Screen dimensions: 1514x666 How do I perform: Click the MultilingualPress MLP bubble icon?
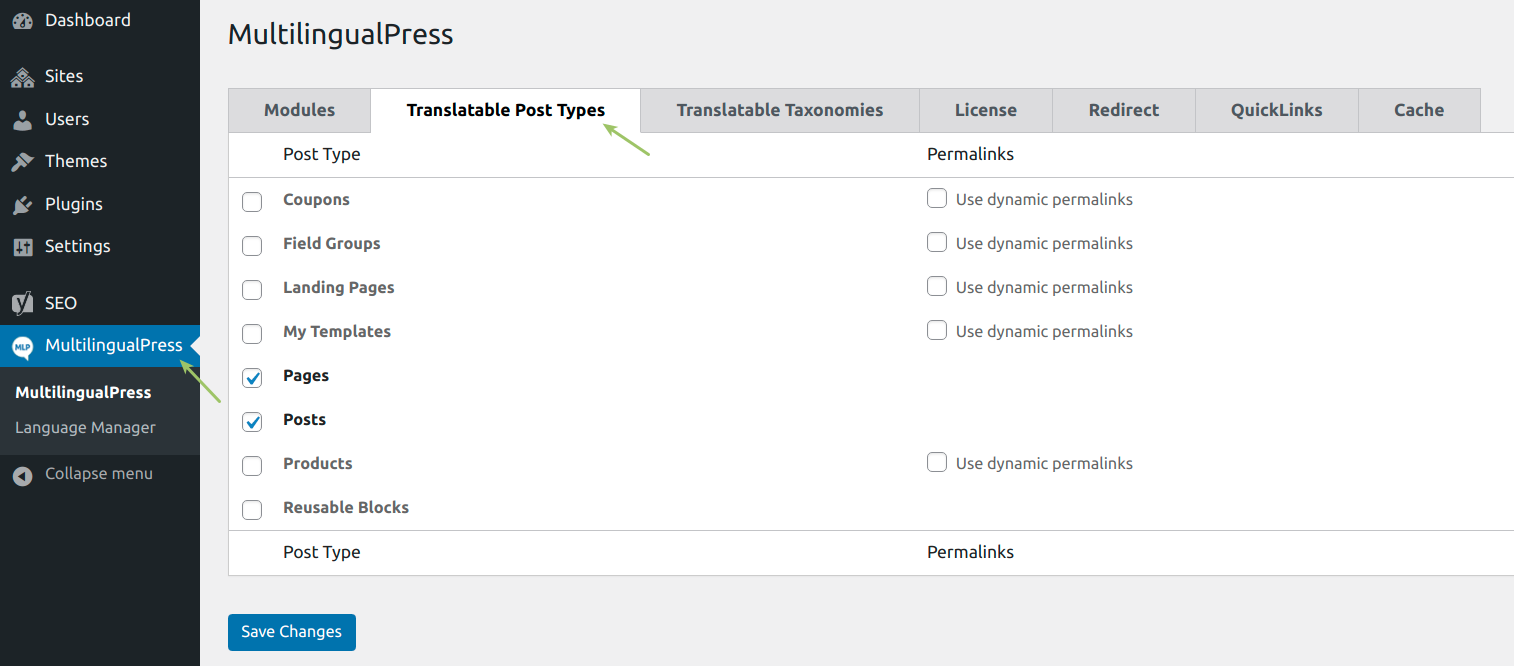(x=22, y=347)
